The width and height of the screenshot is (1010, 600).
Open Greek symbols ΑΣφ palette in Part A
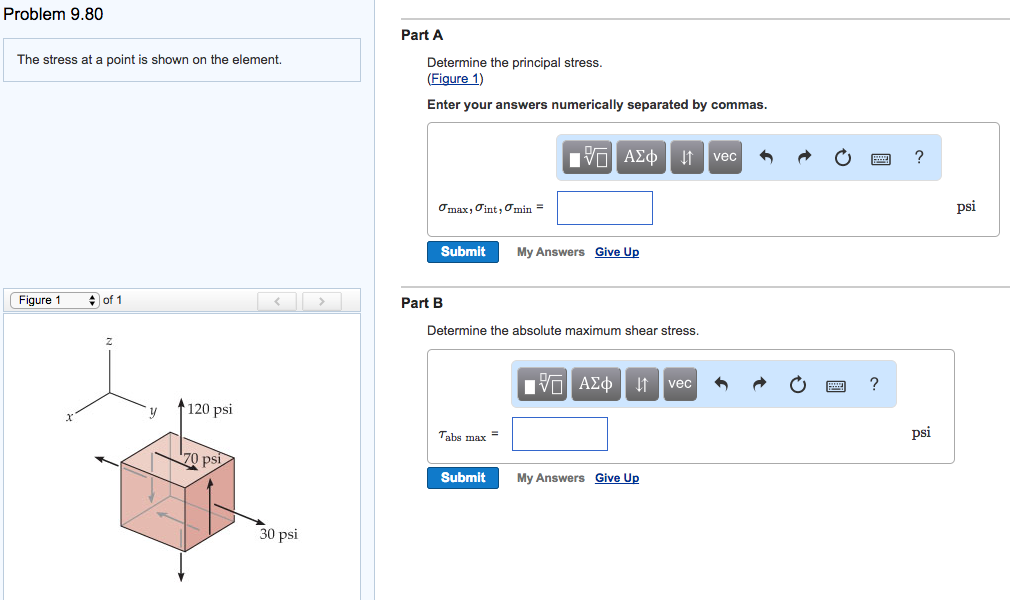tap(640, 157)
